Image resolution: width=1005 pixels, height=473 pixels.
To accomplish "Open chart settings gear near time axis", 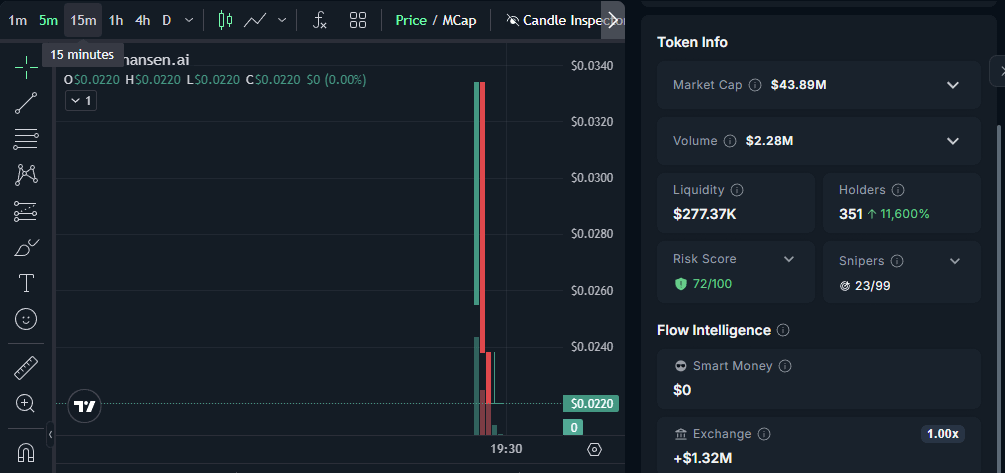I will (594, 449).
